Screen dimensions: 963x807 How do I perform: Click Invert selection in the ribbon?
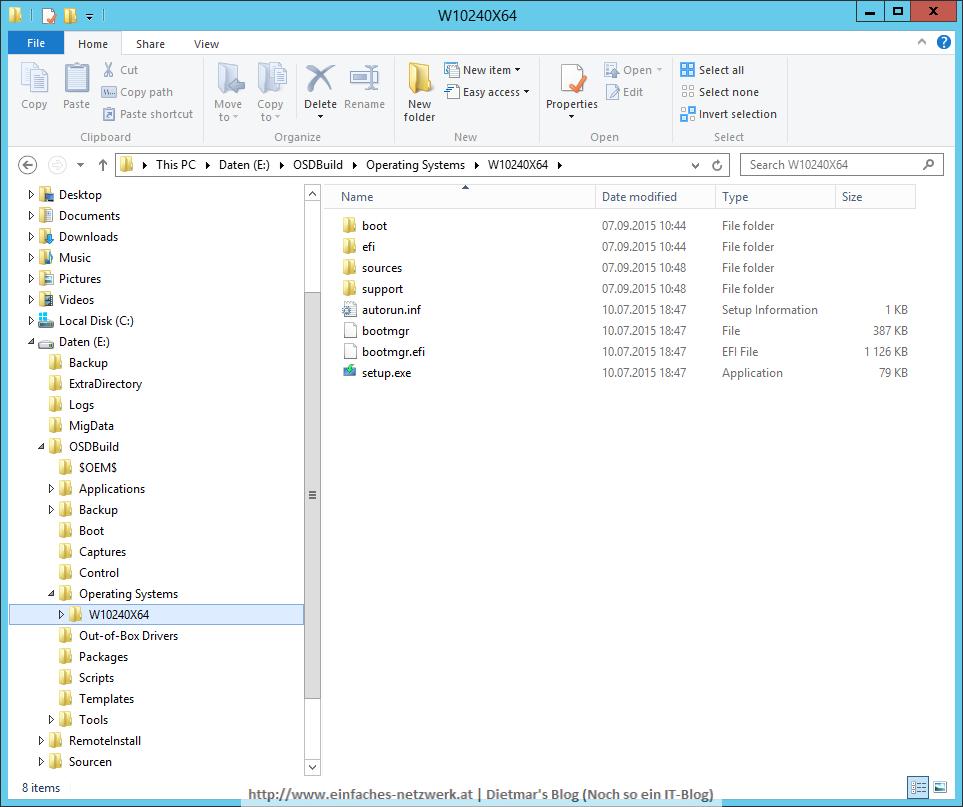tap(728, 114)
